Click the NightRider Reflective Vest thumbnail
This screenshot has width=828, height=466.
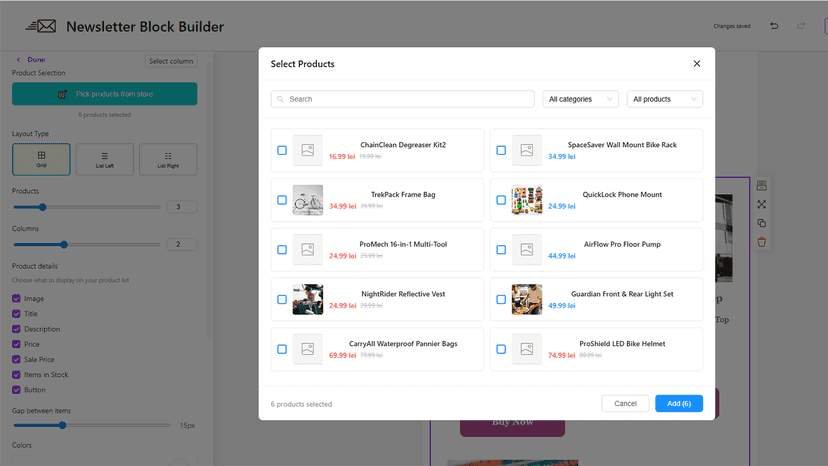308,299
